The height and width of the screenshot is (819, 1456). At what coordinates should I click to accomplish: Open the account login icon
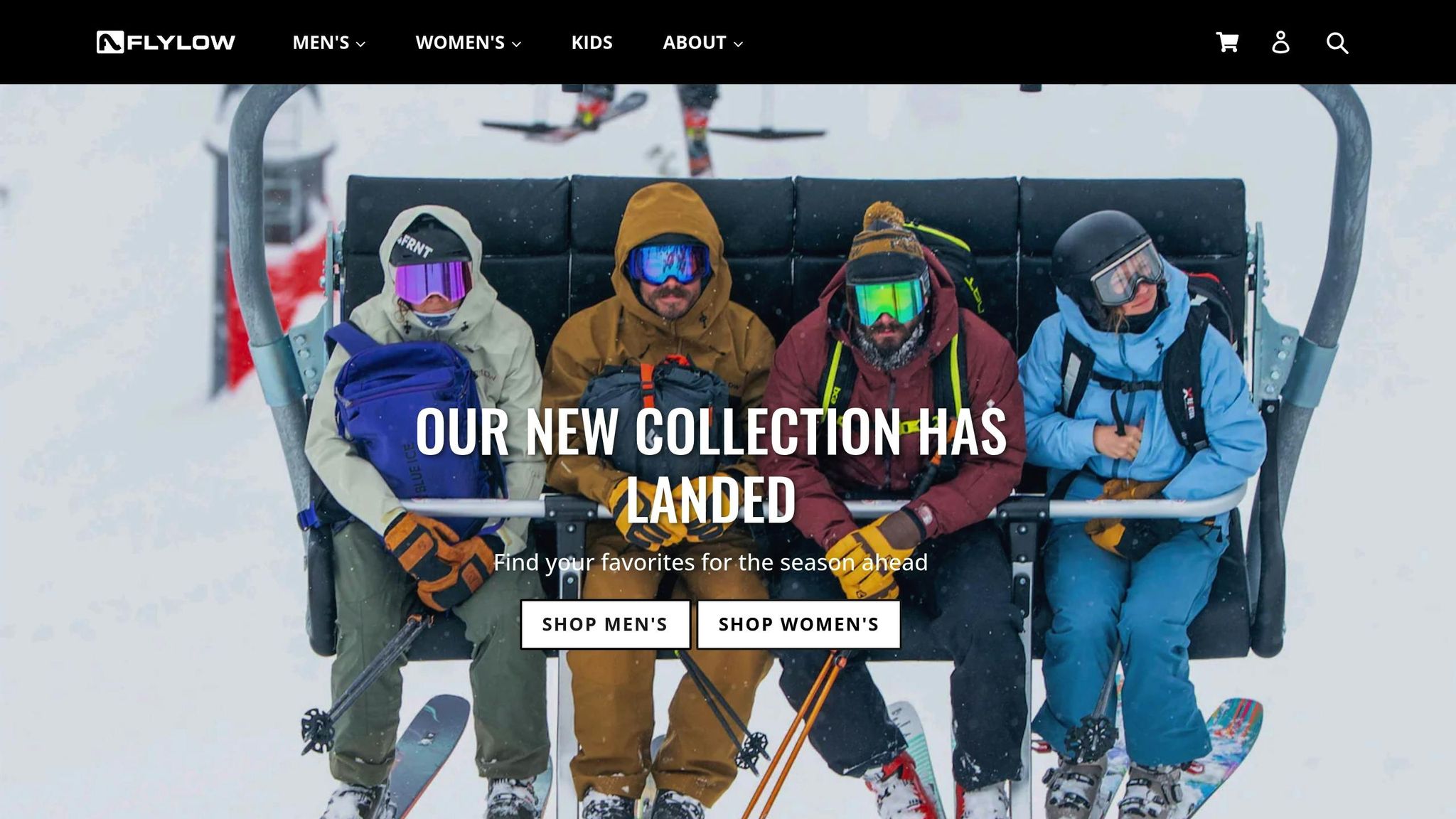(x=1280, y=42)
